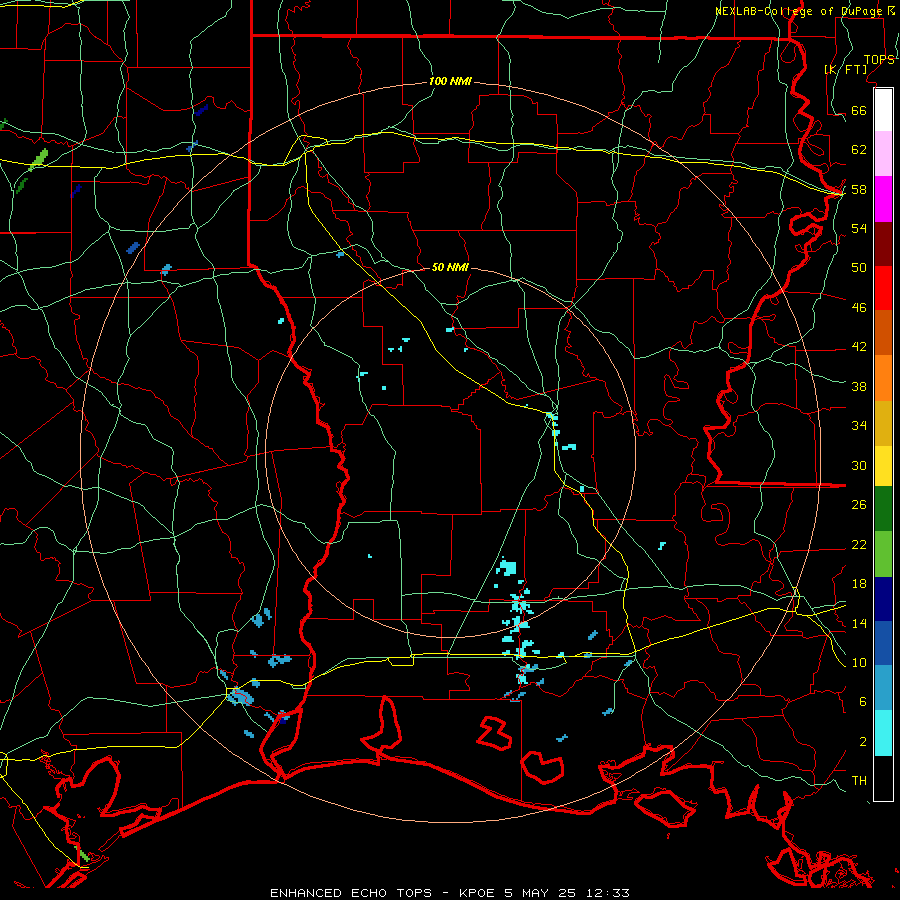900x900 pixels.
Task: Select the light sky-blue legend swatch
Action: pos(883,688)
